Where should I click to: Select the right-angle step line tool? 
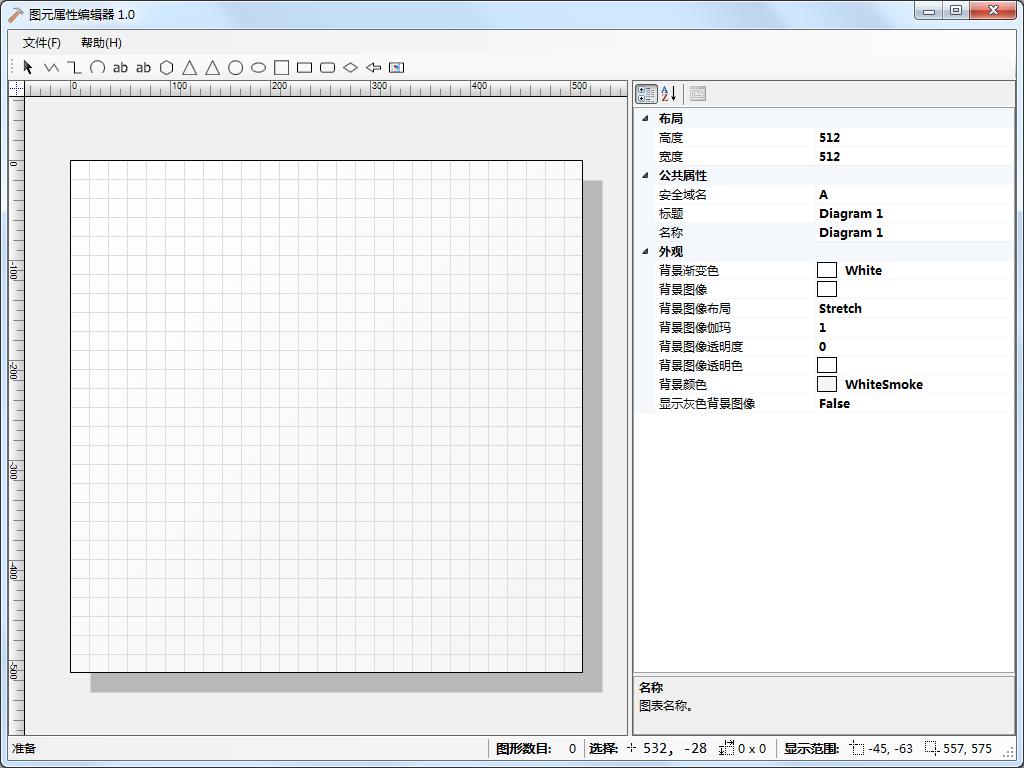74,67
